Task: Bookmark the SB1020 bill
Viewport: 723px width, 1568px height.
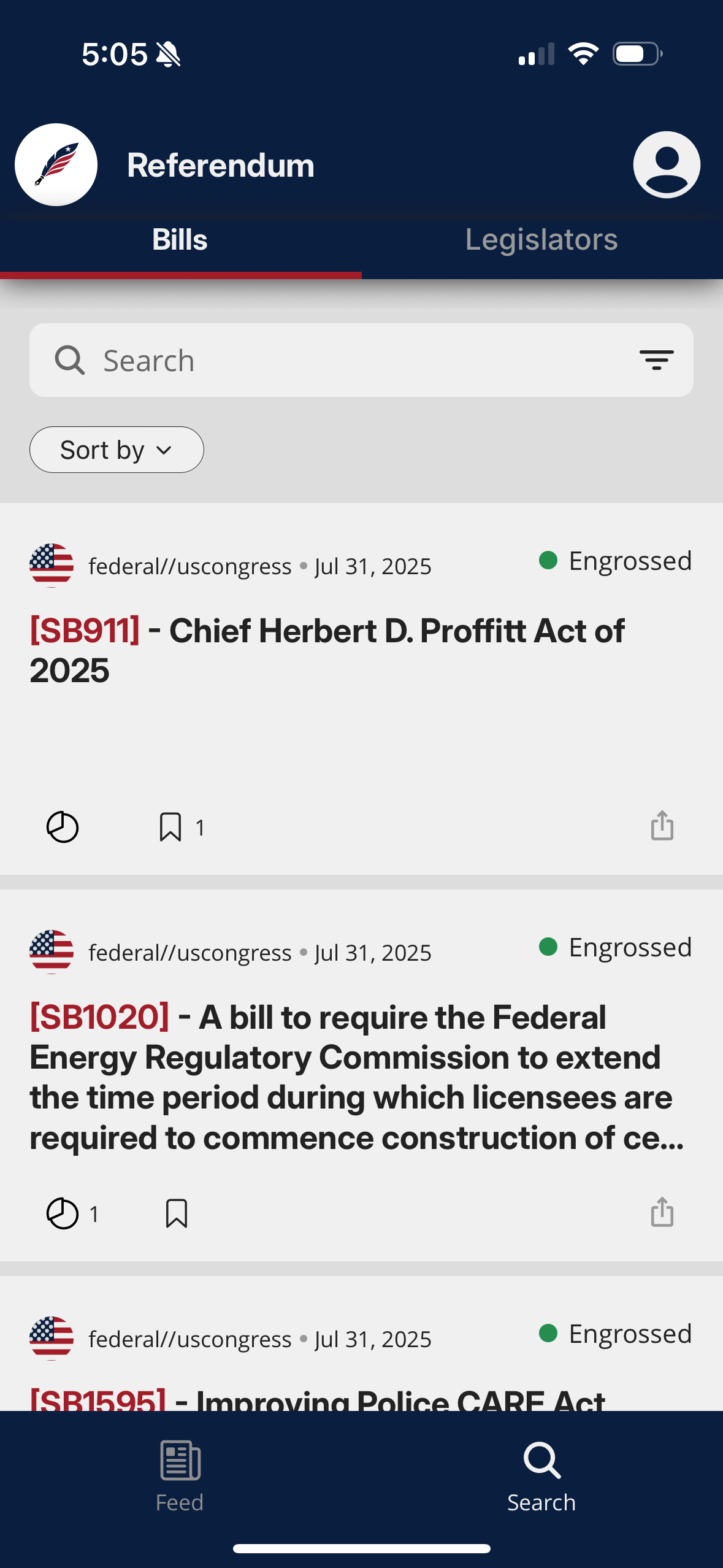Action: 177,1213
